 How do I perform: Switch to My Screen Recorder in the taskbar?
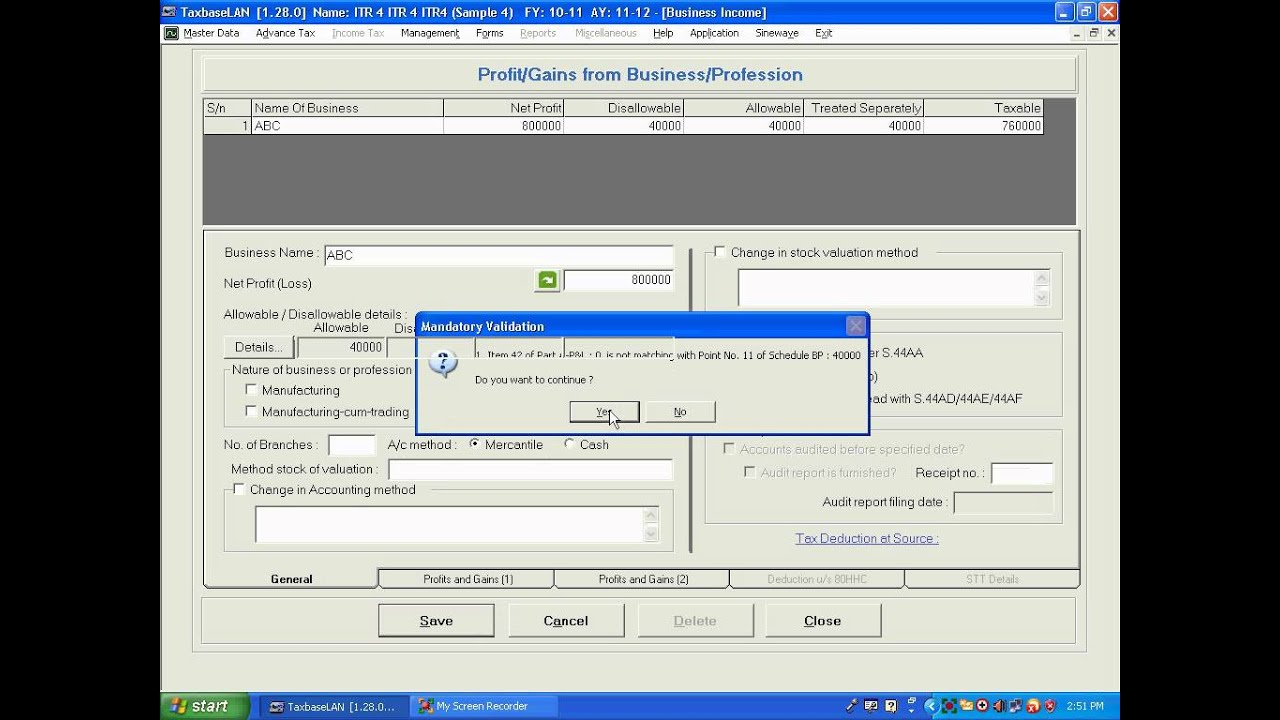484,706
